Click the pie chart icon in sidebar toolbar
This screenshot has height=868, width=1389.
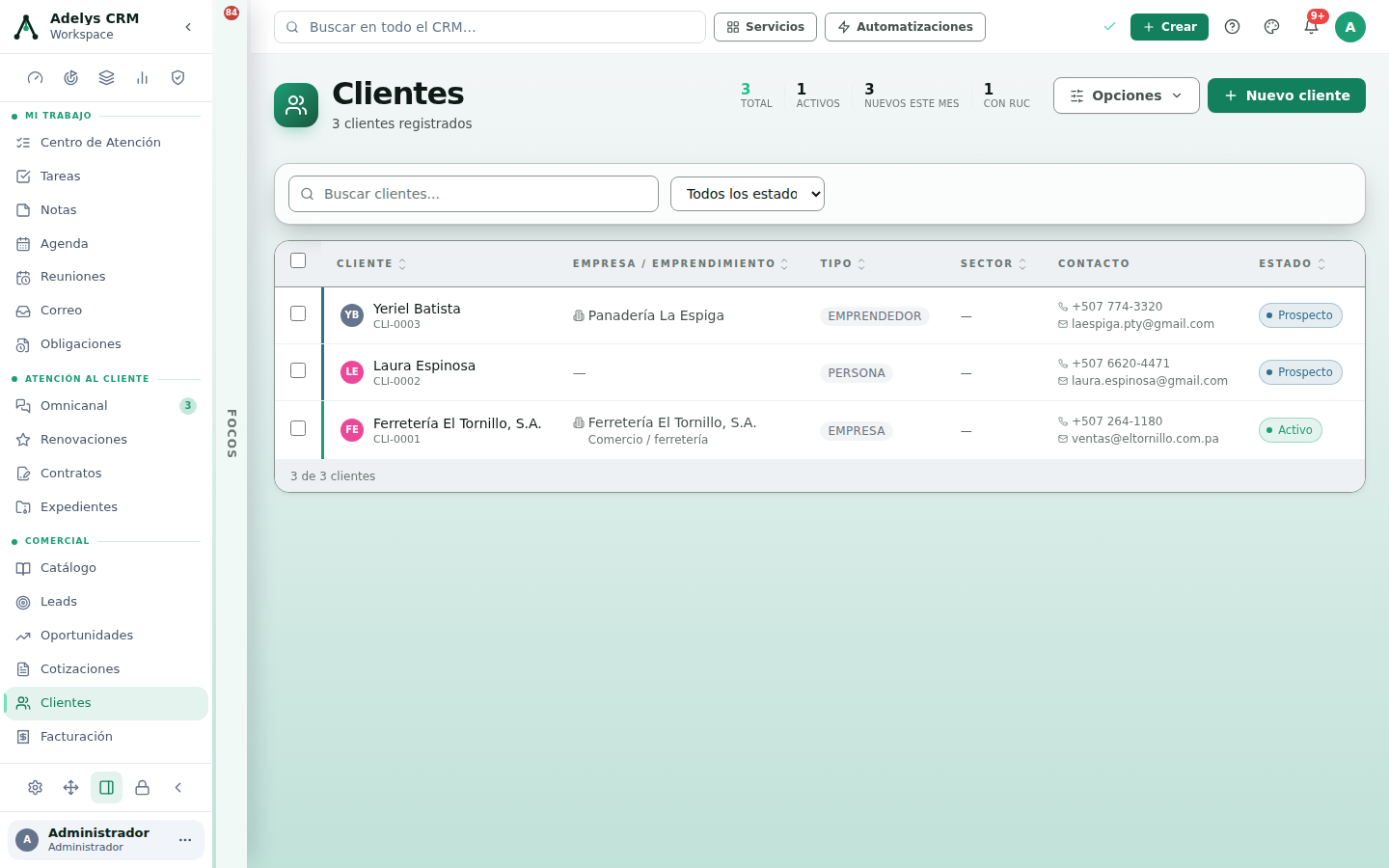(x=71, y=78)
